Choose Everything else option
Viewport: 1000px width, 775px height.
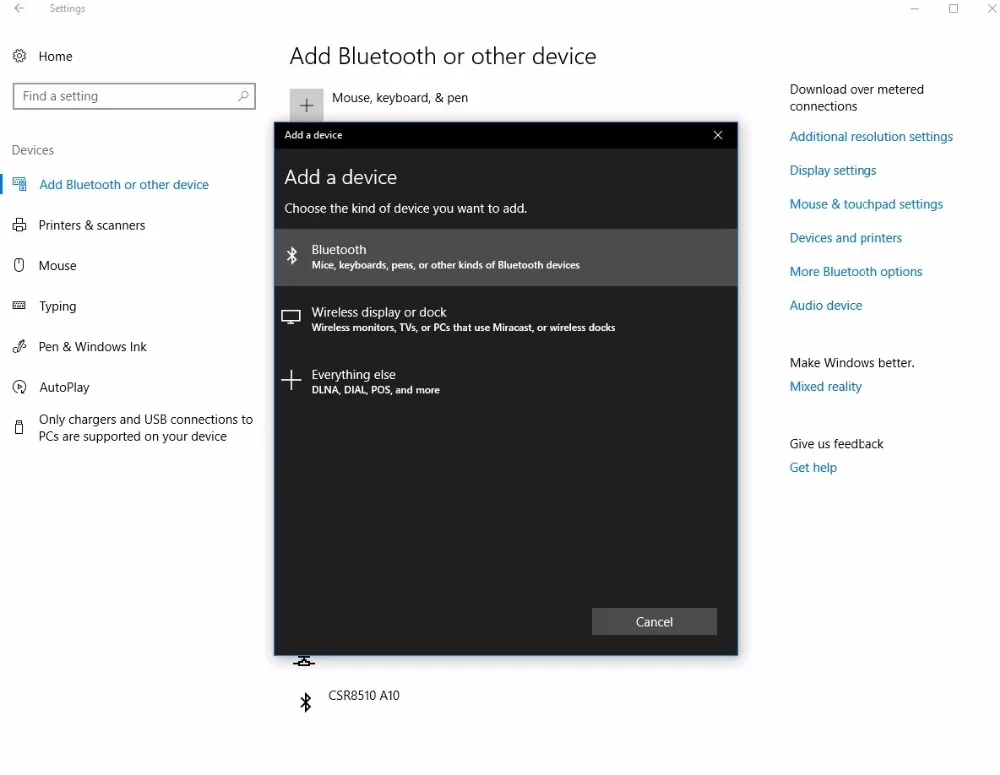pyautogui.click(x=506, y=382)
